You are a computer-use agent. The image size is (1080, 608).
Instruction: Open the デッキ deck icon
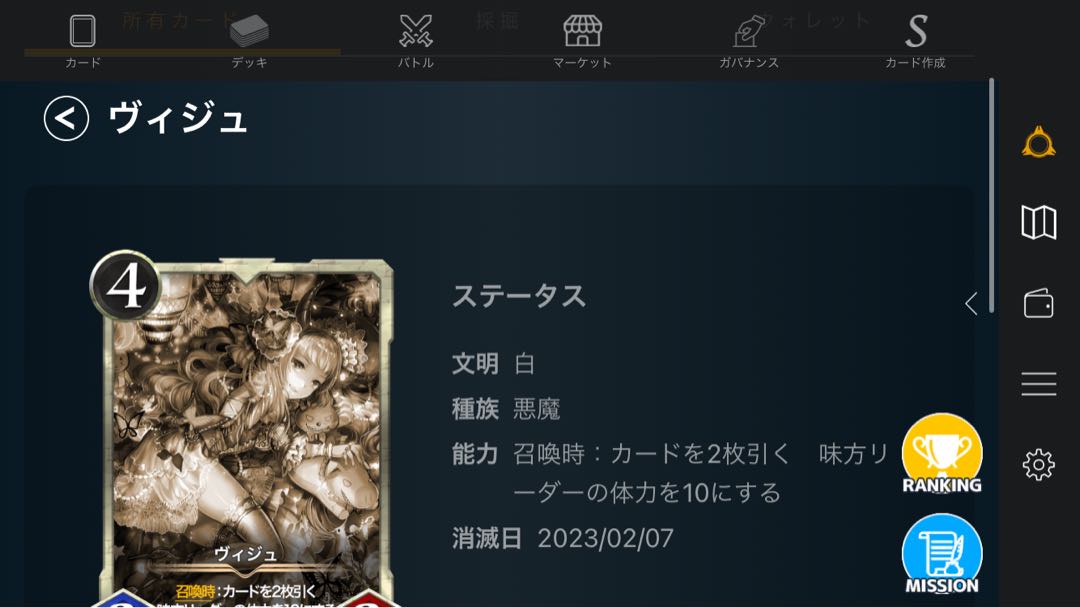click(249, 31)
